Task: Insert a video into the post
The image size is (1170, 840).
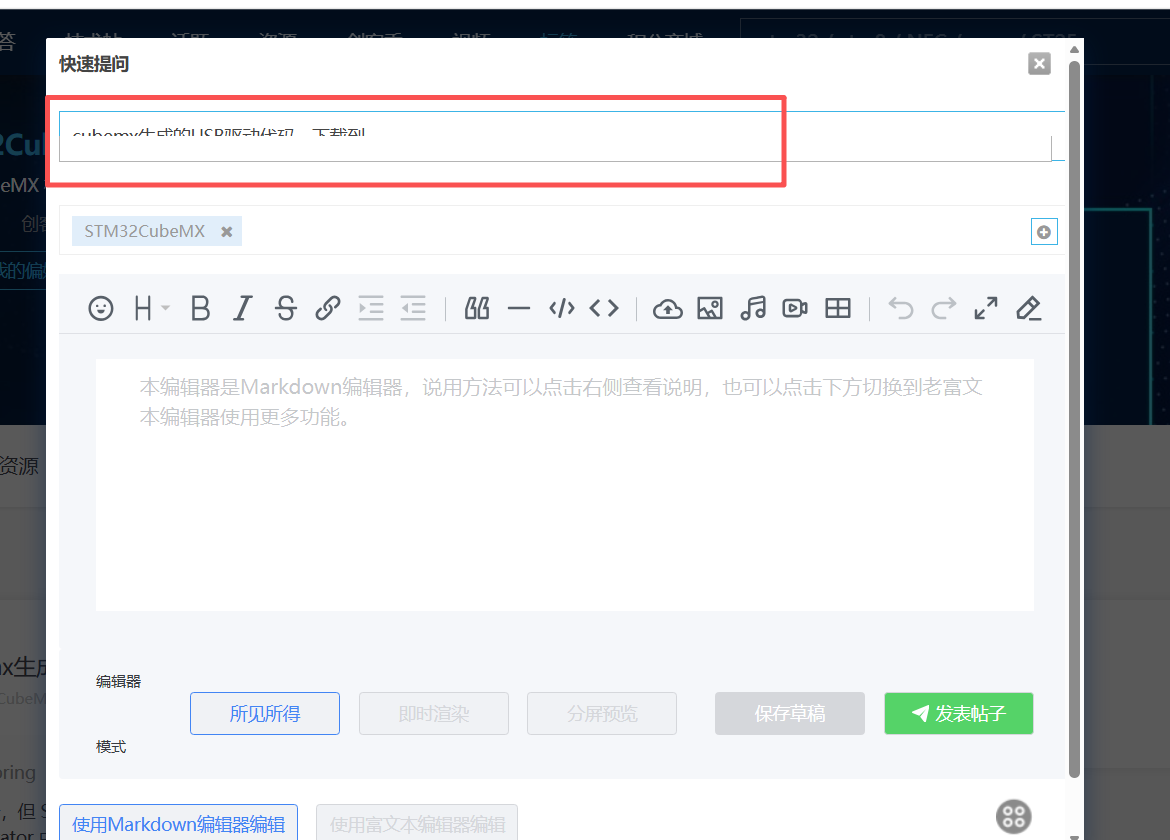Action: click(x=795, y=308)
